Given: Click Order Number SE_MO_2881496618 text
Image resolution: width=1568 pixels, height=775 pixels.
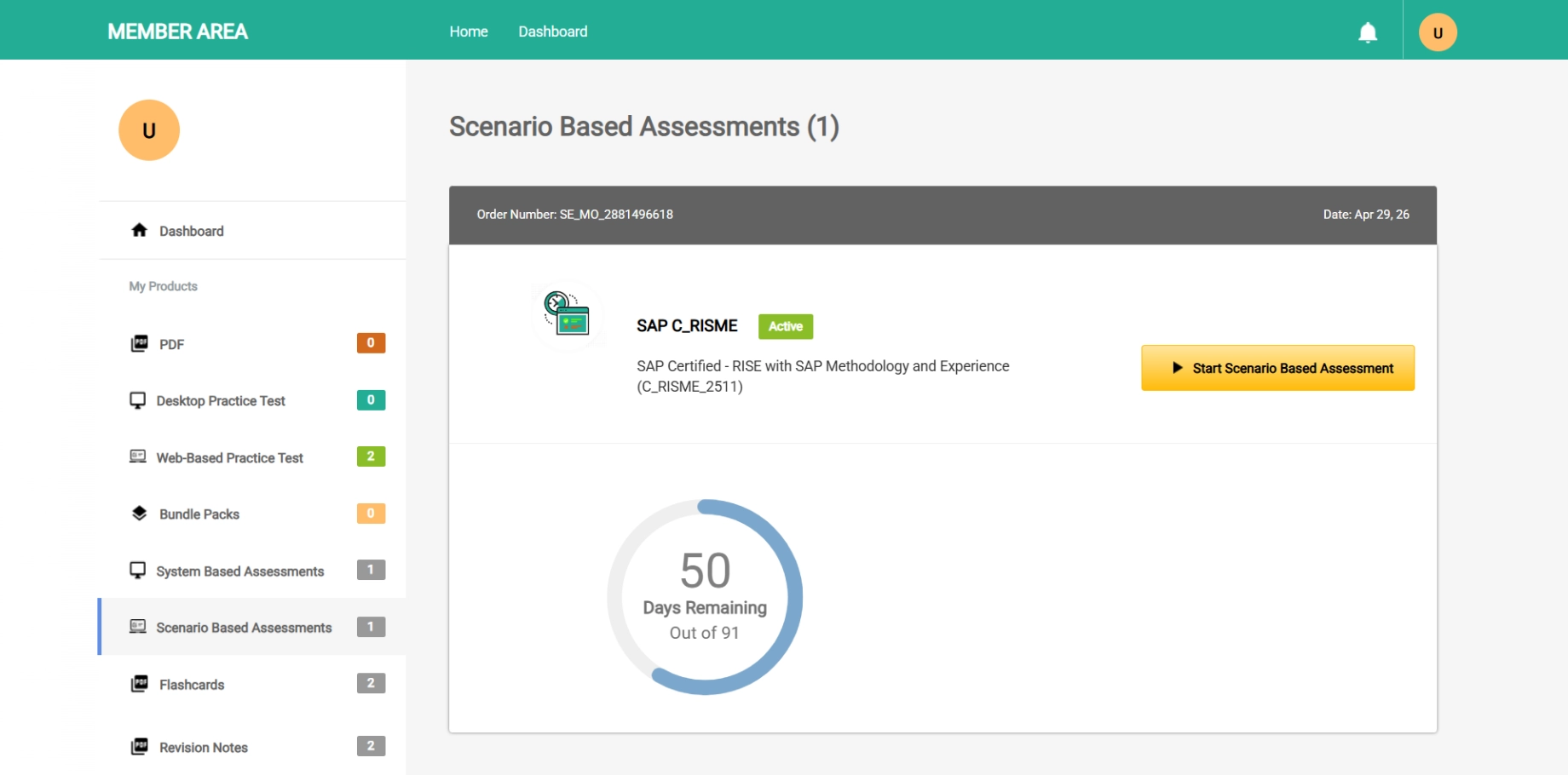Looking at the screenshot, I should click(574, 215).
